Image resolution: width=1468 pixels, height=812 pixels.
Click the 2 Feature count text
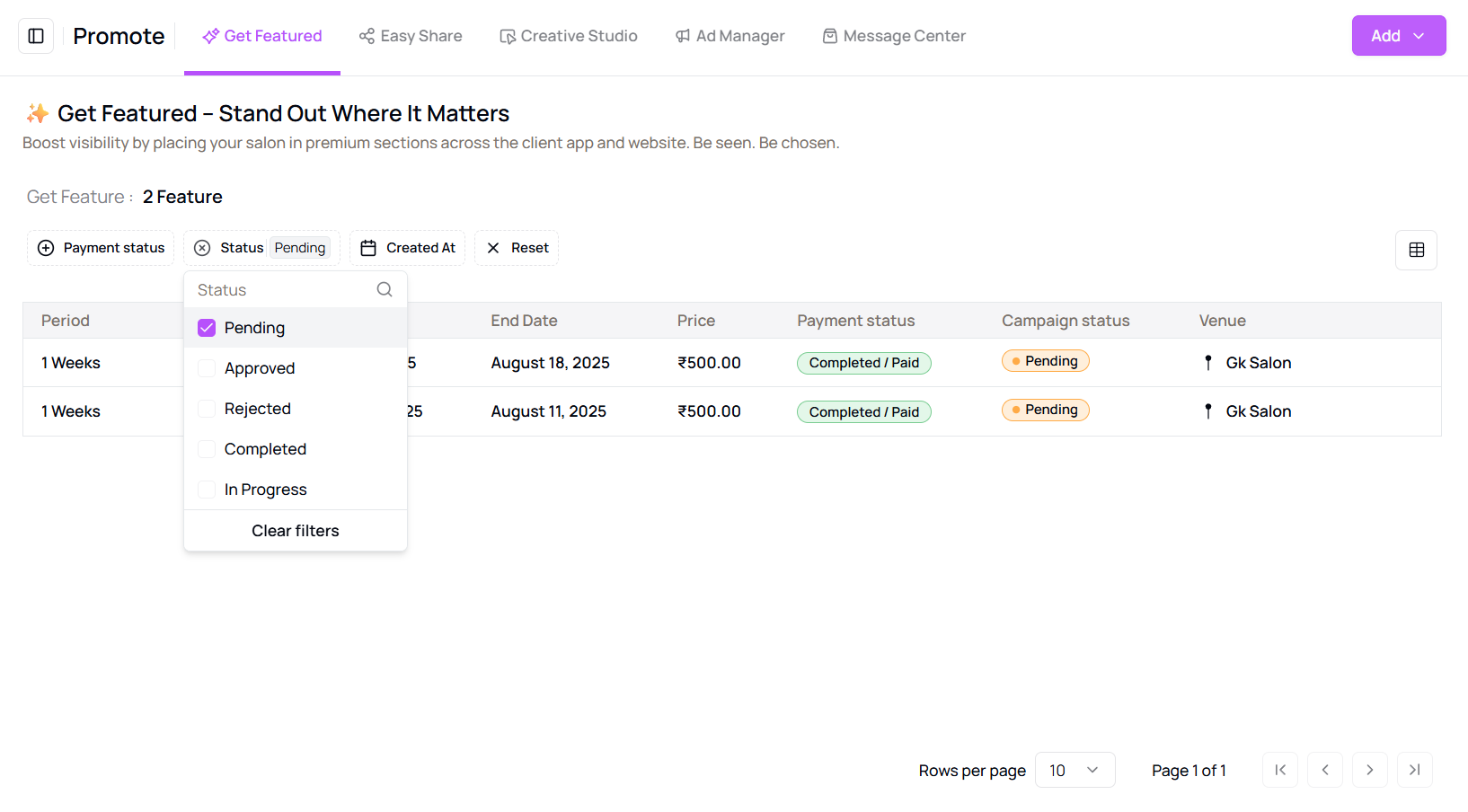coord(182,197)
